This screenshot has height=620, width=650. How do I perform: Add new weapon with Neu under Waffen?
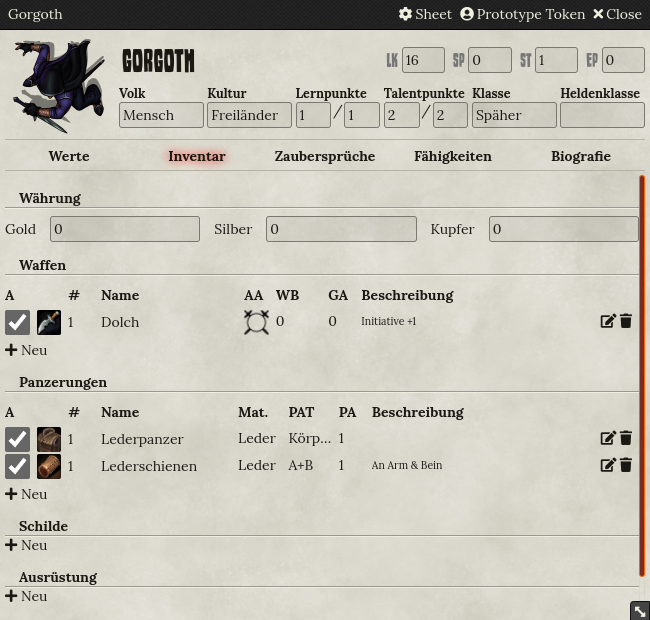[x=26, y=350]
